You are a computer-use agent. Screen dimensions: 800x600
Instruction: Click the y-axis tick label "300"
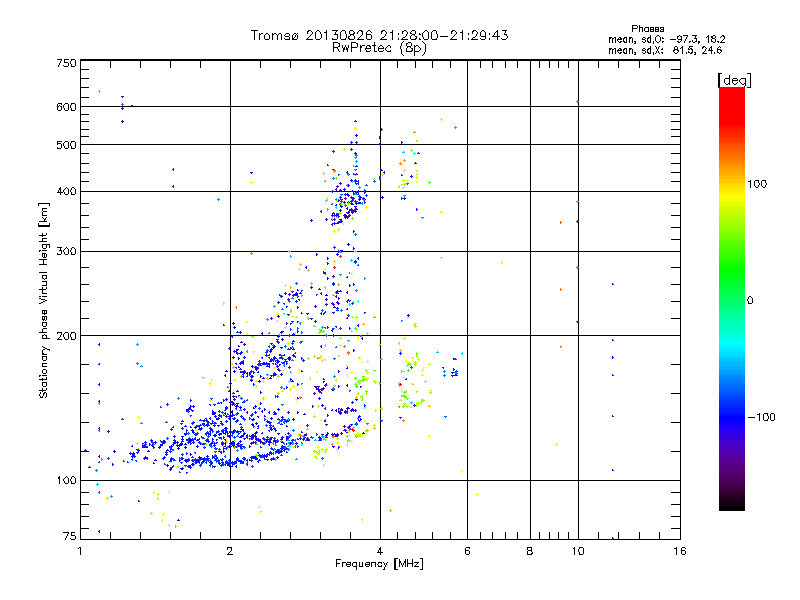click(67, 252)
